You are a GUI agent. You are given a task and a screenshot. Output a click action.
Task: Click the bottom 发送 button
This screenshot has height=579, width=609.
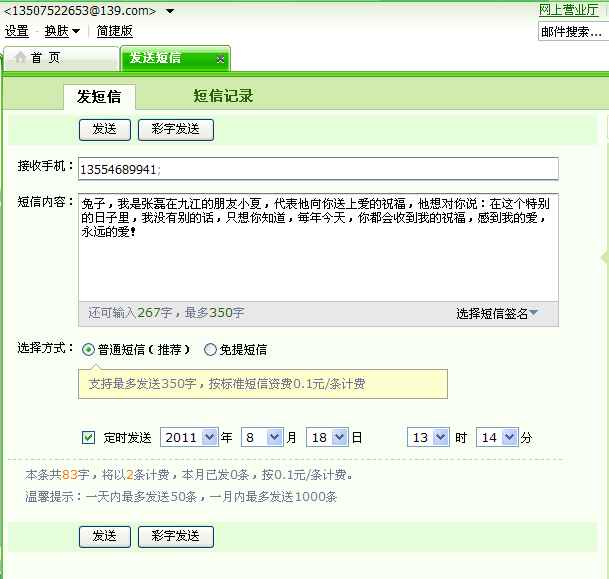click(x=105, y=537)
